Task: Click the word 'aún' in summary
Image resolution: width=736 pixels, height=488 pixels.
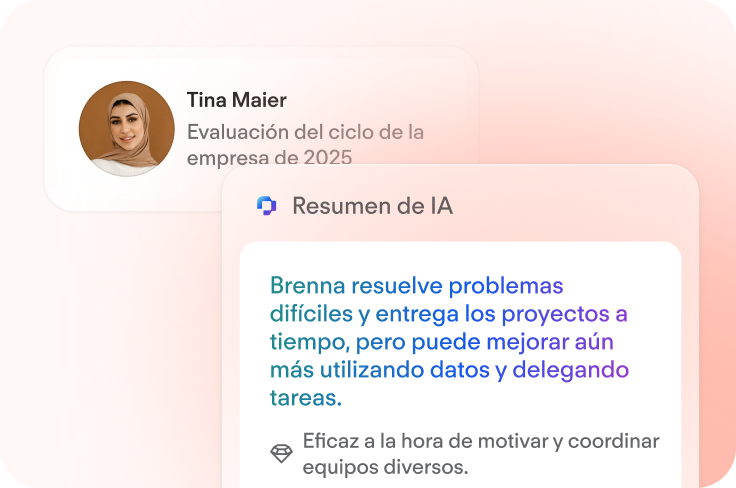Action: pos(594,342)
